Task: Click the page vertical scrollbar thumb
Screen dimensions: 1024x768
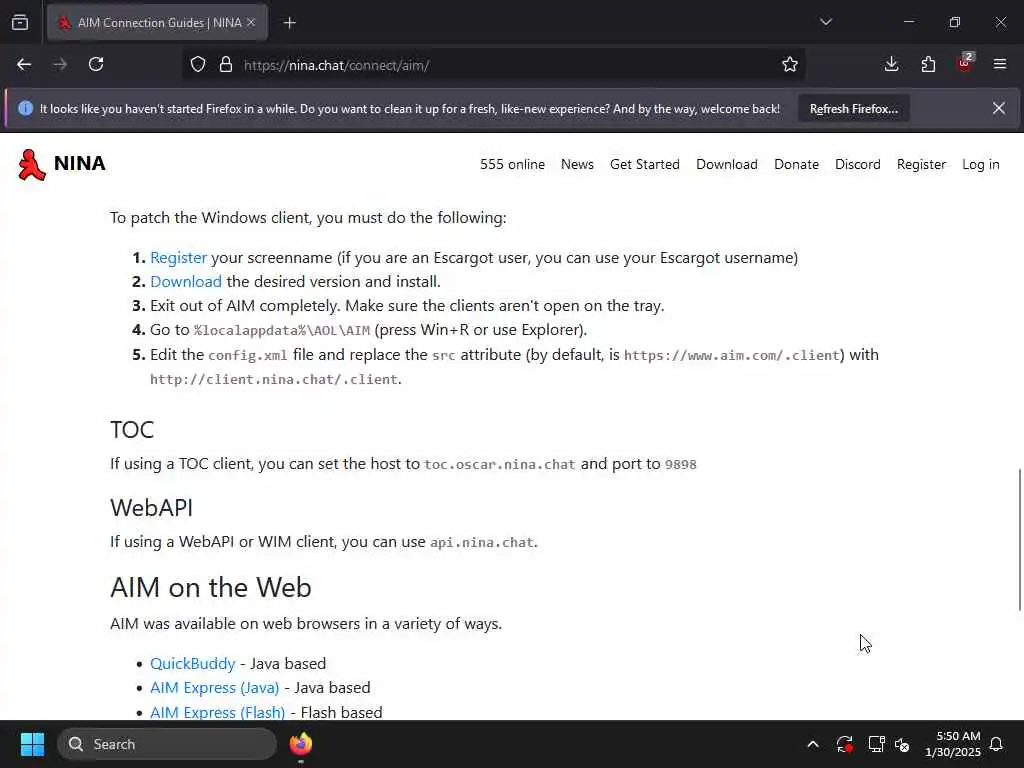Action: click(x=1019, y=539)
